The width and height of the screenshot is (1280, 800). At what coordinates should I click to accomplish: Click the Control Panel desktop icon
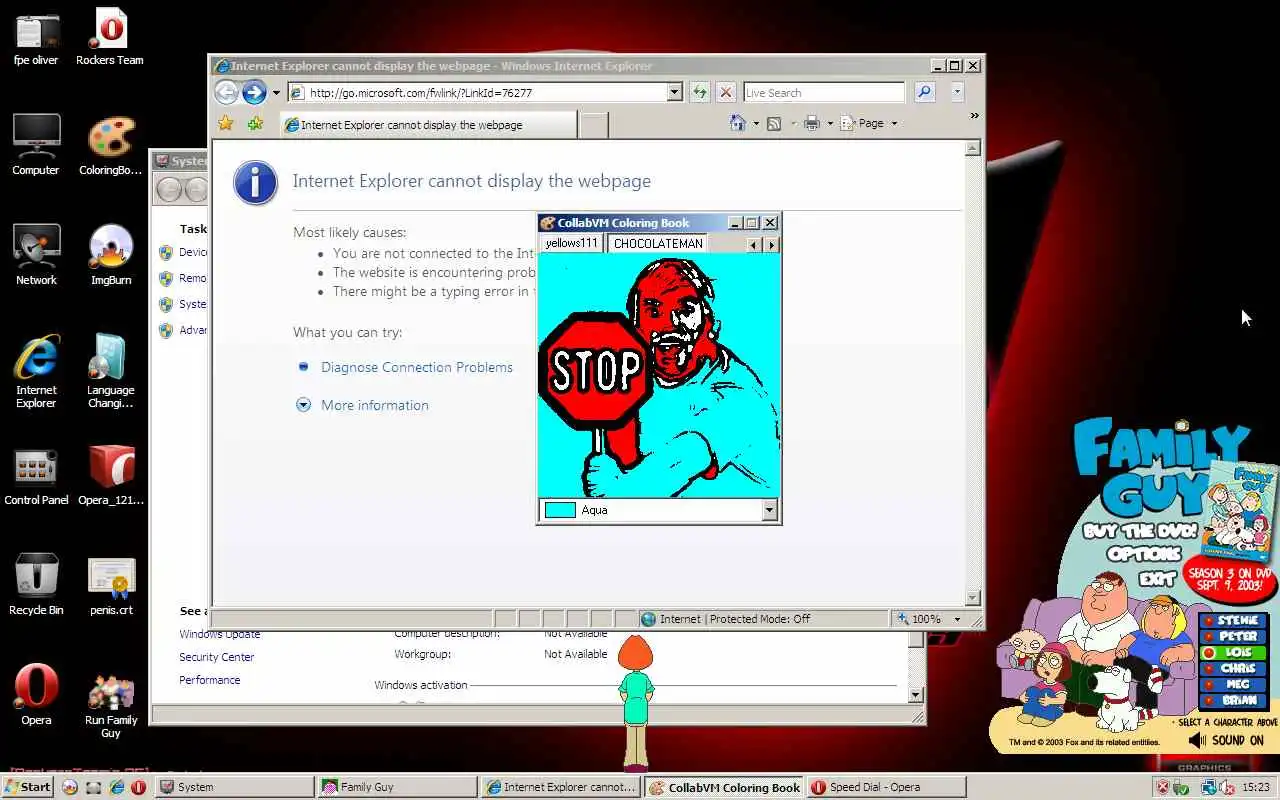tap(36, 475)
